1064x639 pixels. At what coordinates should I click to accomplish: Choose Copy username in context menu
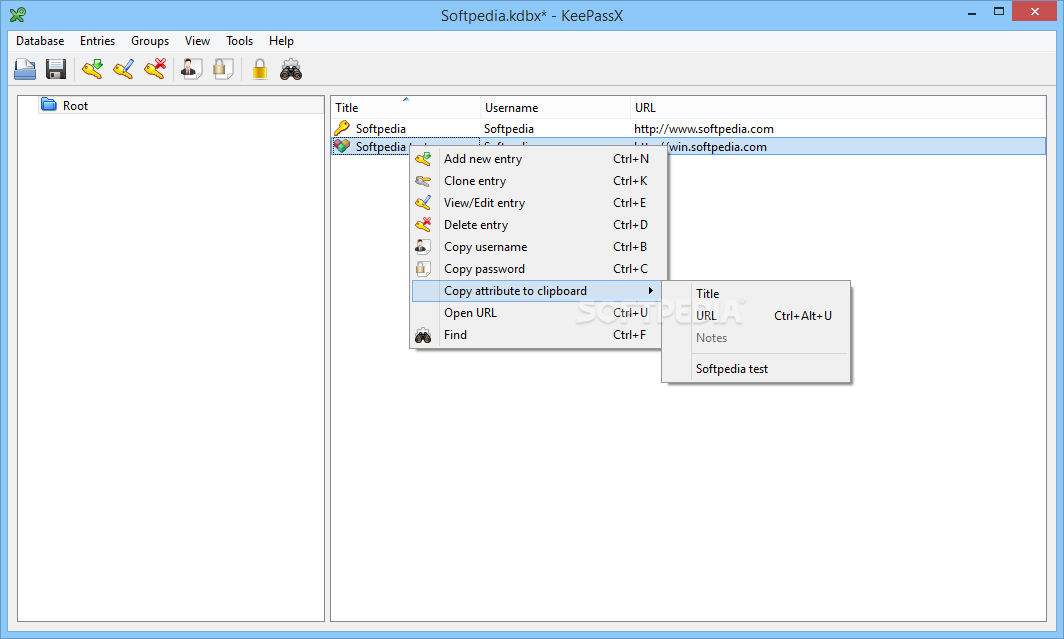click(536, 247)
